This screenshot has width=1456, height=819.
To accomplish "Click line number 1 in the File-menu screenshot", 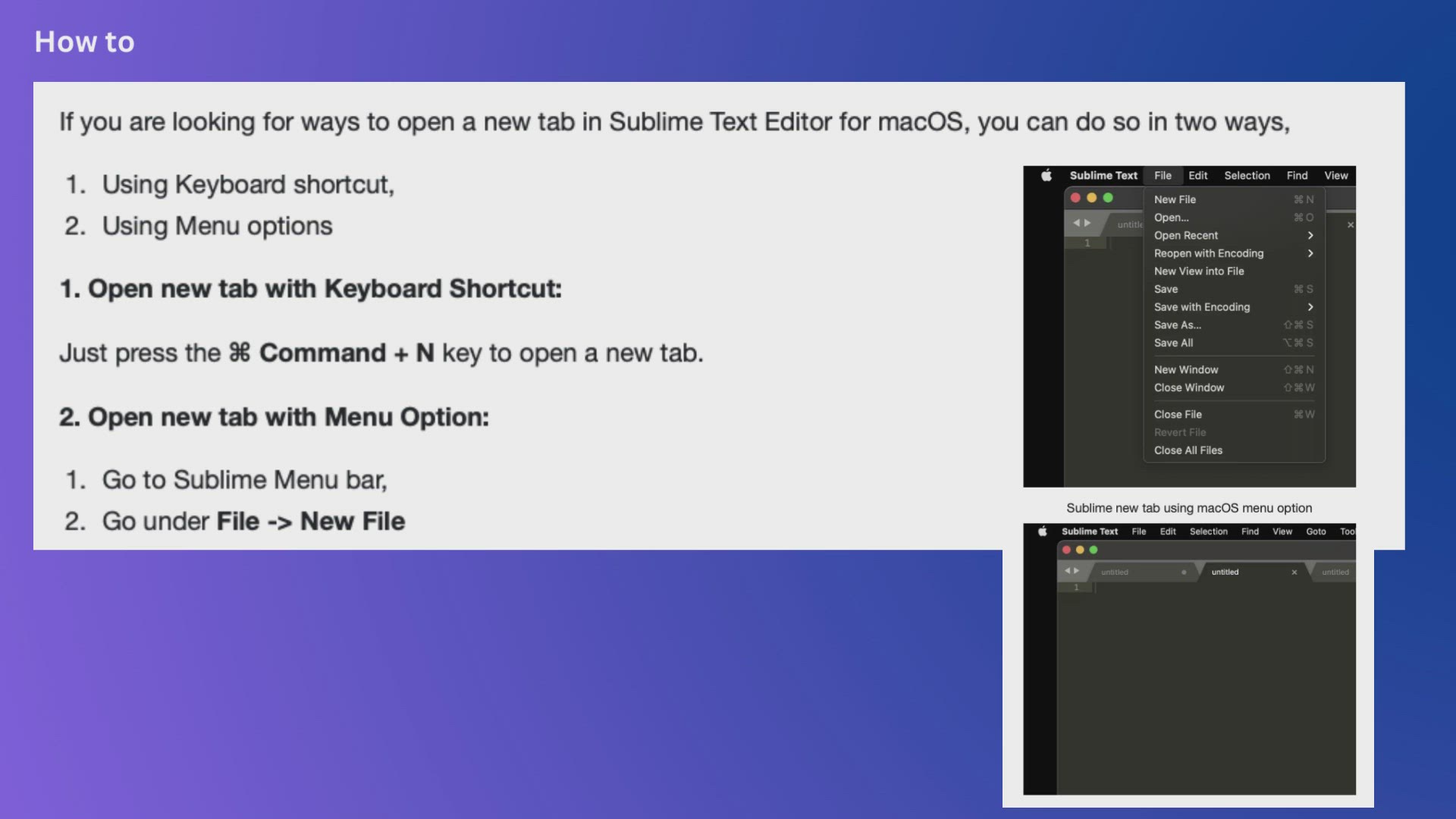I will (x=1087, y=243).
